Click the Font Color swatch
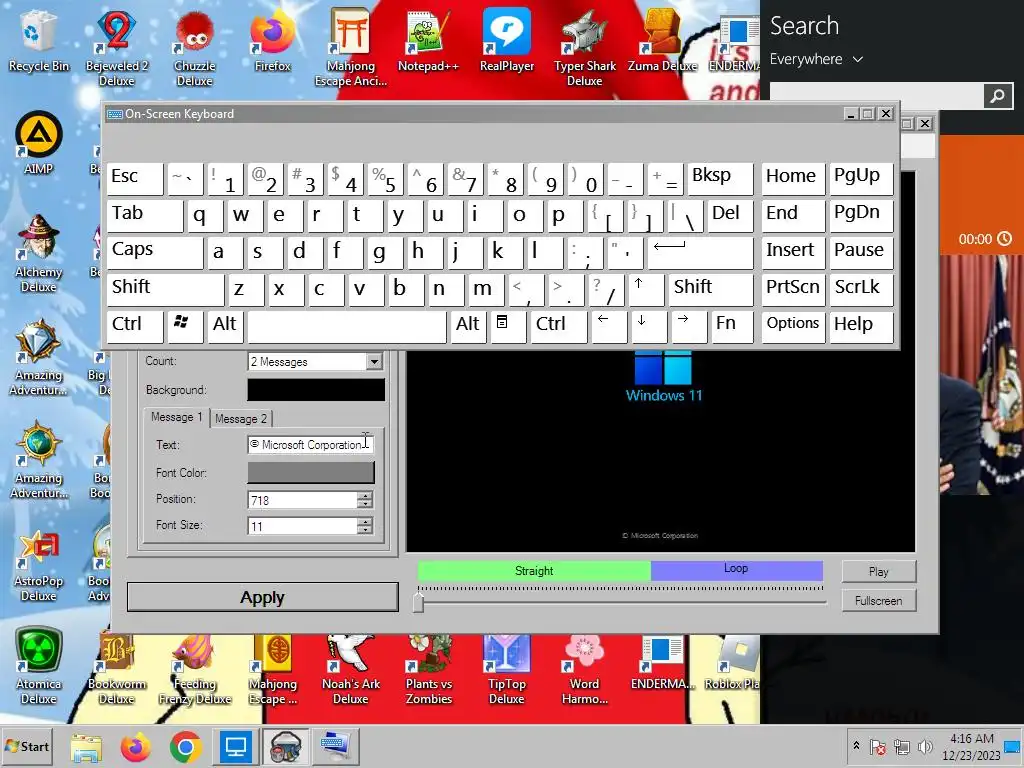This screenshot has width=1024, height=768. 311,472
